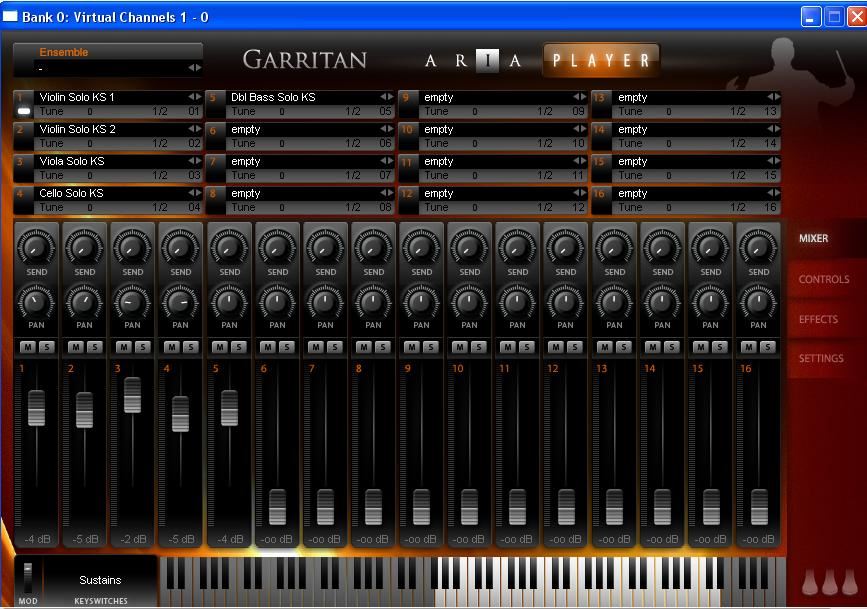Image resolution: width=867 pixels, height=609 pixels.
Task: Solo mixer channel 4
Action: [x=190, y=347]
